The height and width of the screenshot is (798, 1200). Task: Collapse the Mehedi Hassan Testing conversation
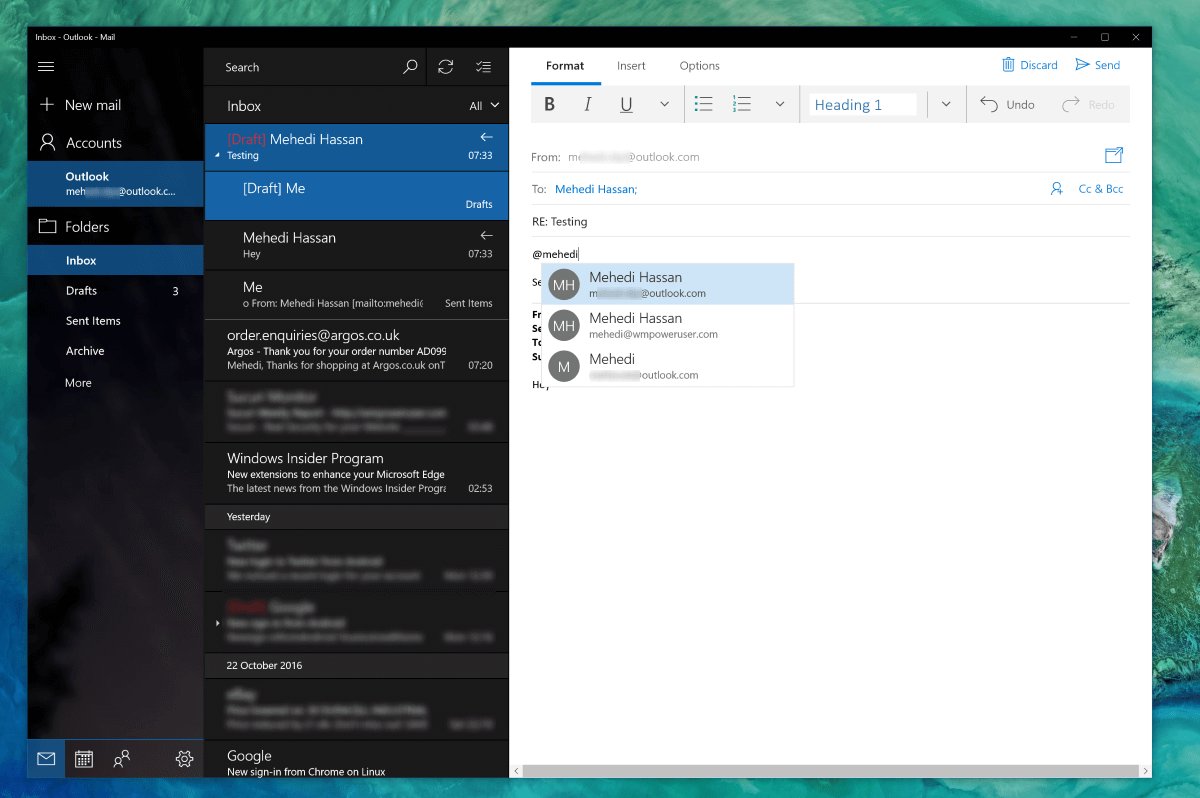pos(217,157)
